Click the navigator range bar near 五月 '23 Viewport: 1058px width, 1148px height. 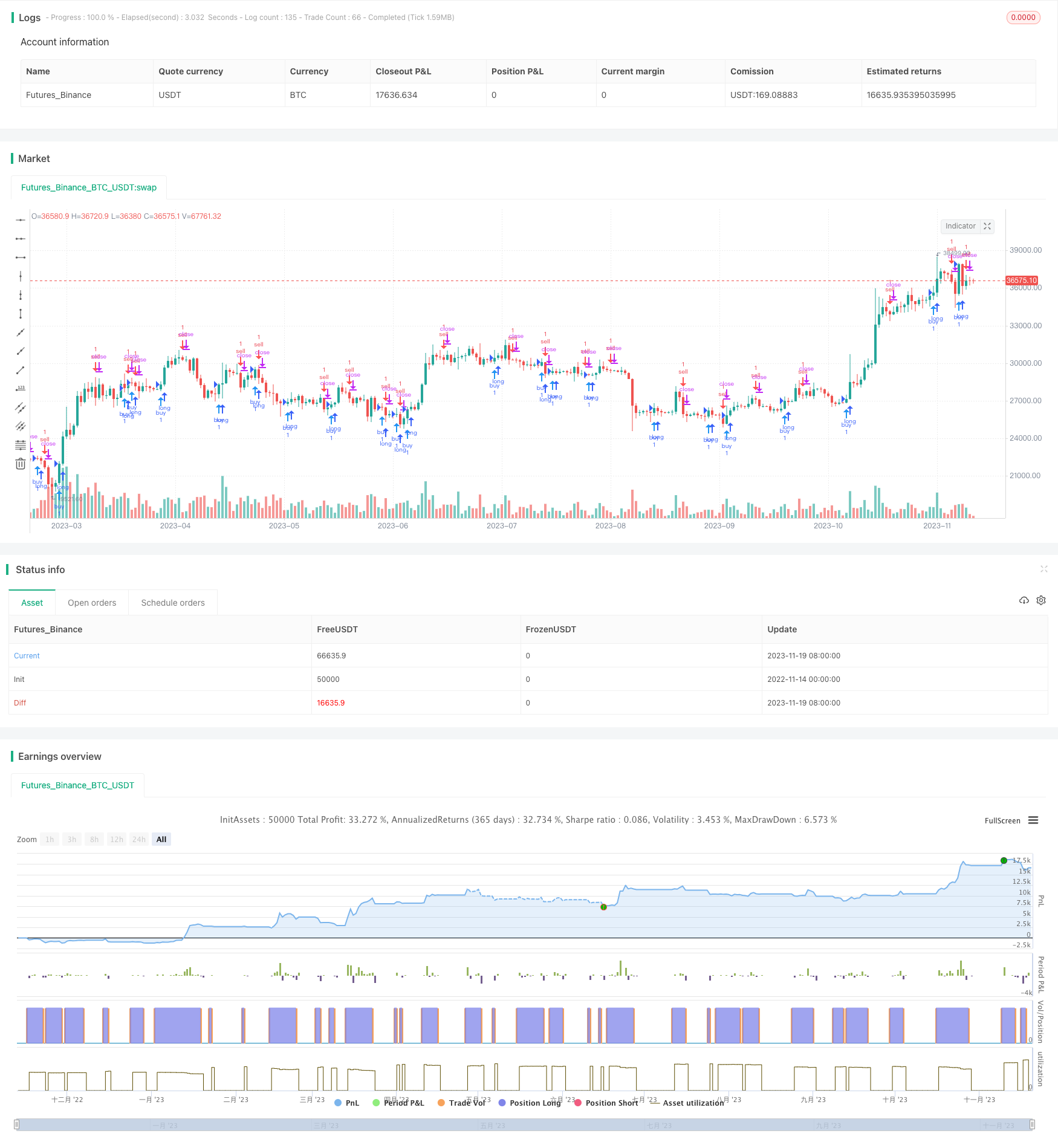493,1125
